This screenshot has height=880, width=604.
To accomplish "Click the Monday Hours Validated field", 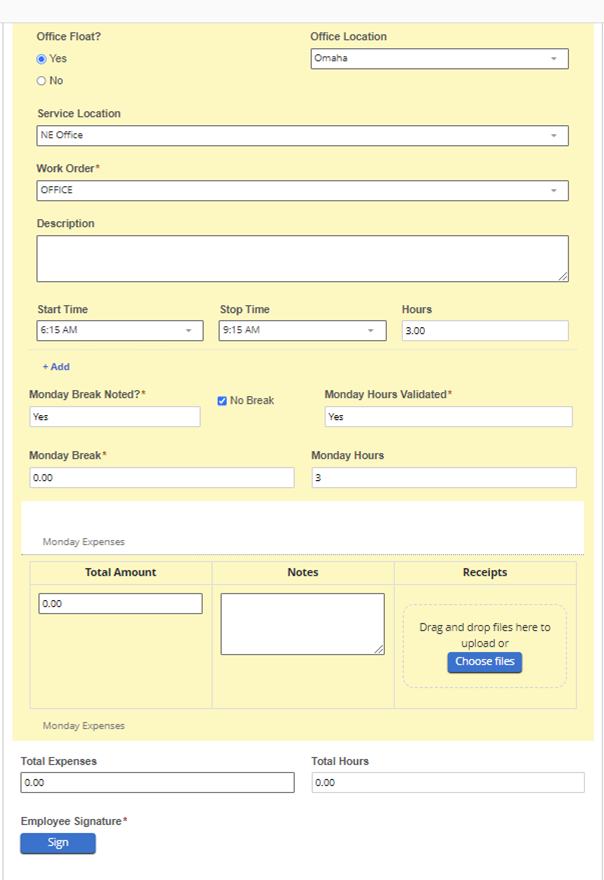I will click(449, 416).
